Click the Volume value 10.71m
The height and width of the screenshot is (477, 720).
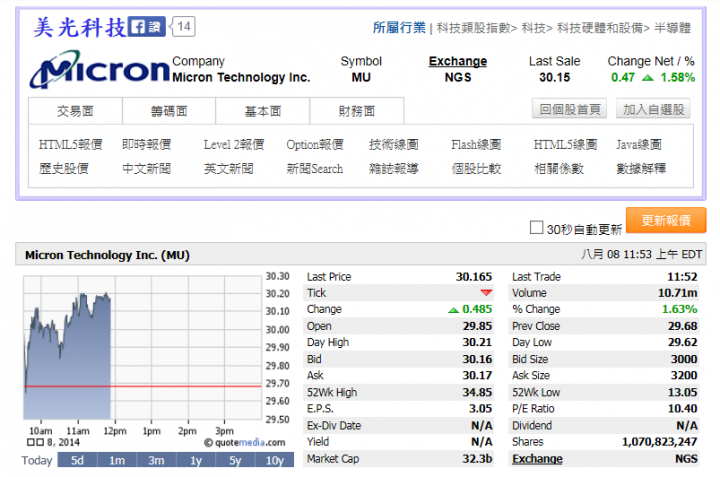coord(677,293)
